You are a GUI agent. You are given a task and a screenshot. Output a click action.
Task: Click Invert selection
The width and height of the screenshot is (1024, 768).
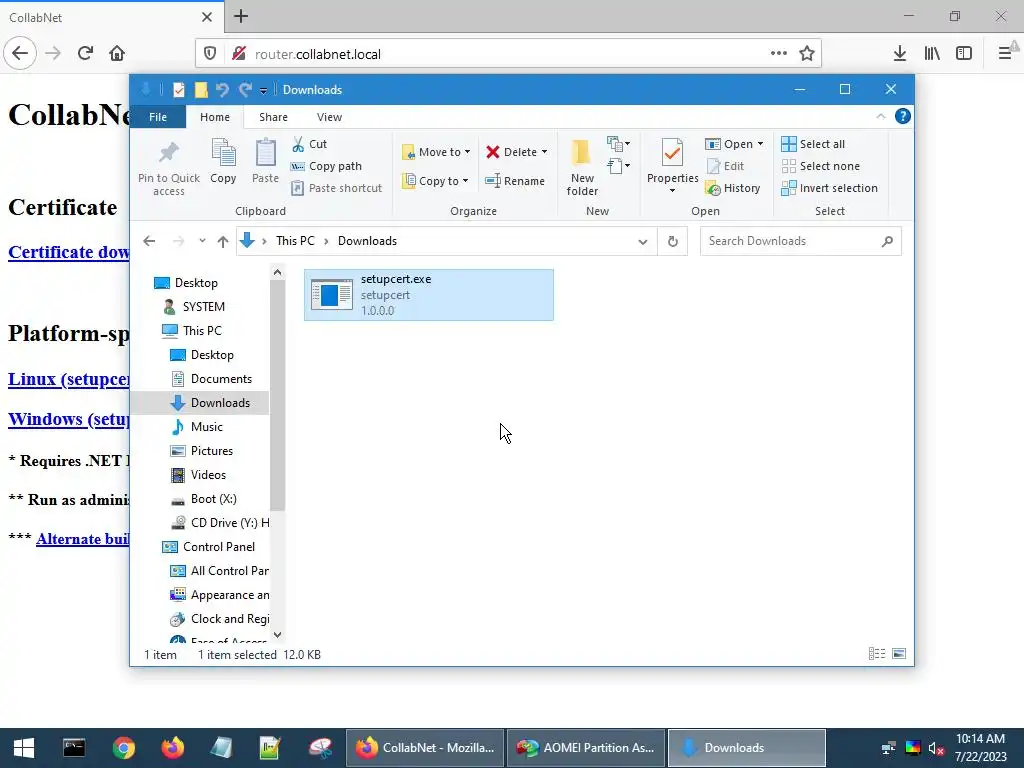pyautogui.click(x=829, y=188)
